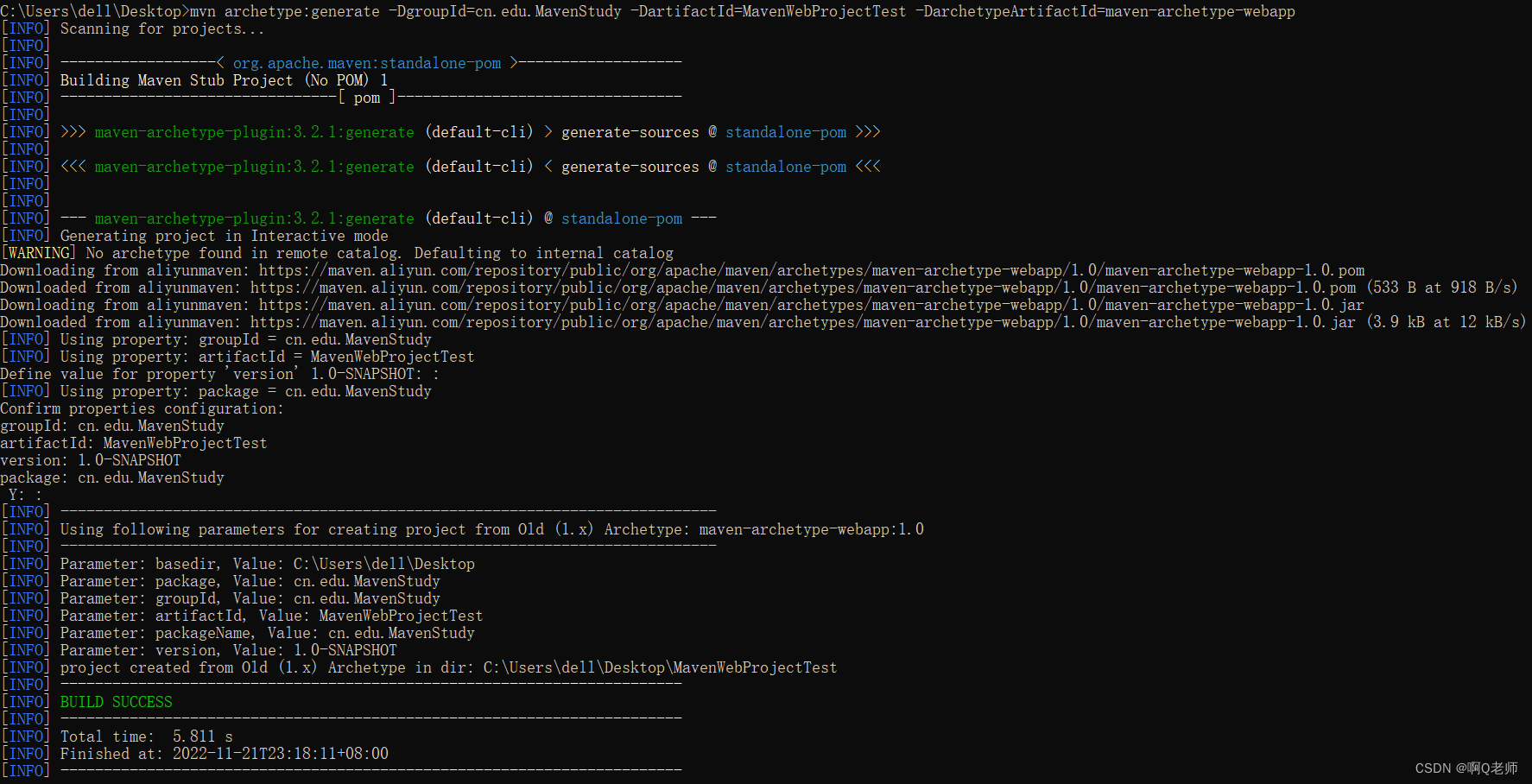Click the 'Downloading from aliyunmaven' webapp-1.0.pom line
Viewport: 1532px width, 784px height.
(682, 270)
